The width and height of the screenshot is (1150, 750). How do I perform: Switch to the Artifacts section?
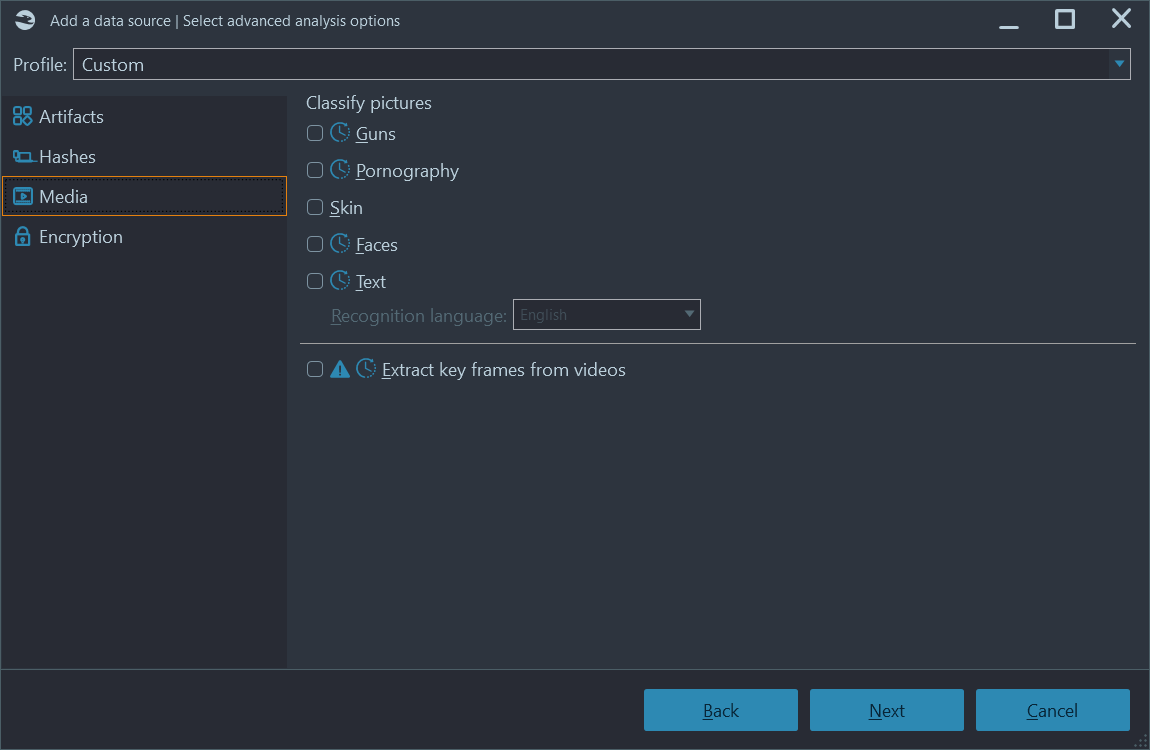pos(144,116)
